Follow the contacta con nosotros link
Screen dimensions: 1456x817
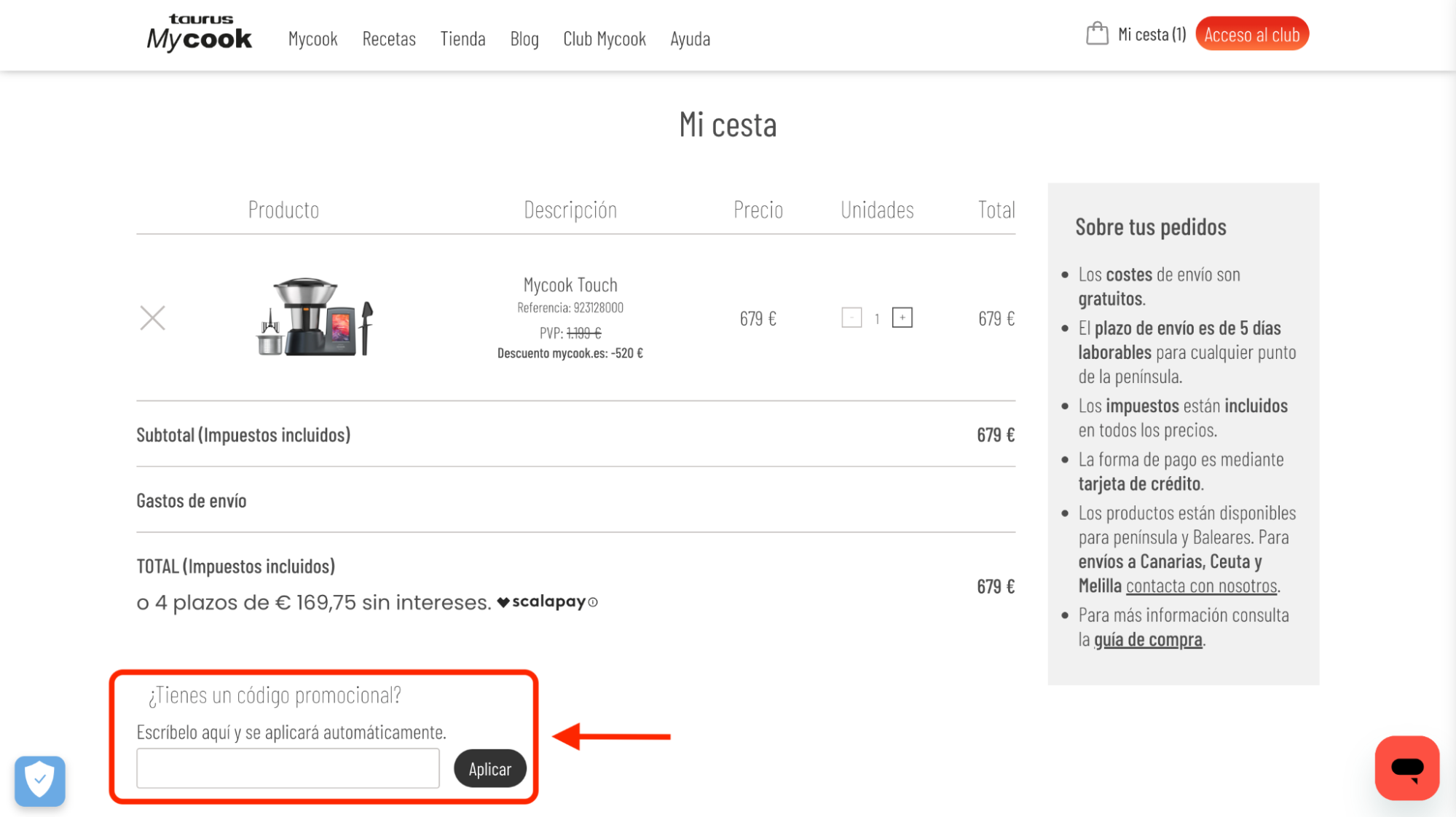coord(1201,585)
